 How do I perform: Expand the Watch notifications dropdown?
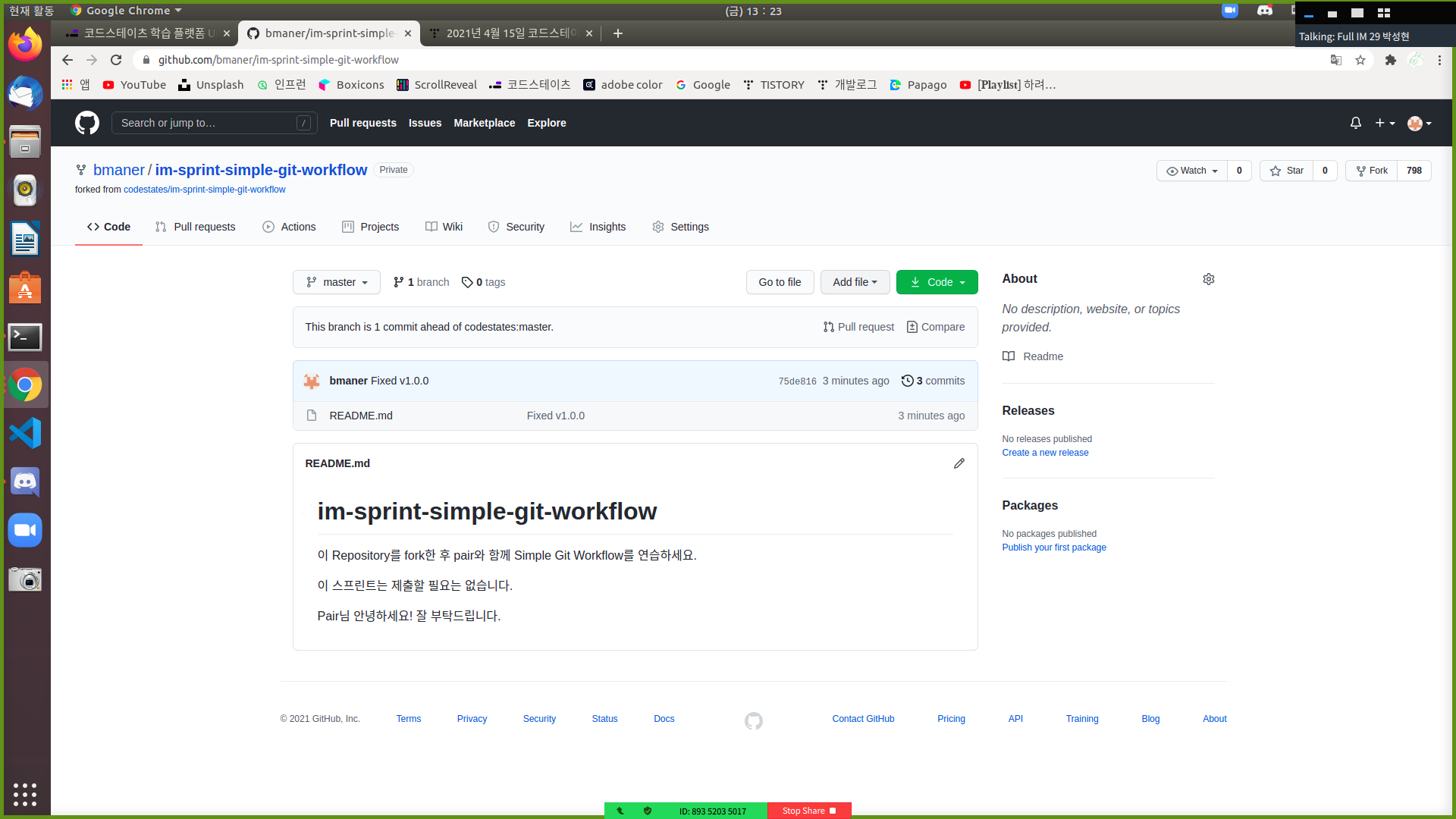tap(1192, 171)
